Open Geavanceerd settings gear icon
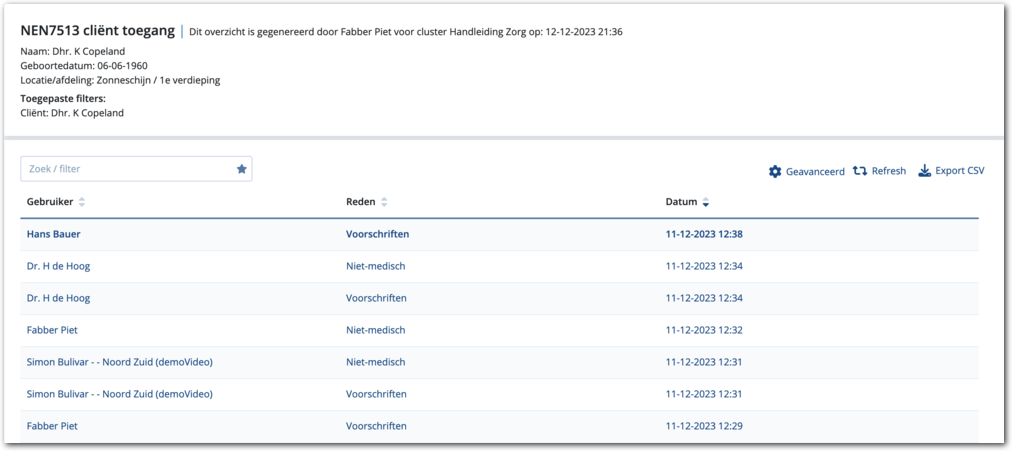This screenshot has width=1012, height=451. (x=775, y=172)
